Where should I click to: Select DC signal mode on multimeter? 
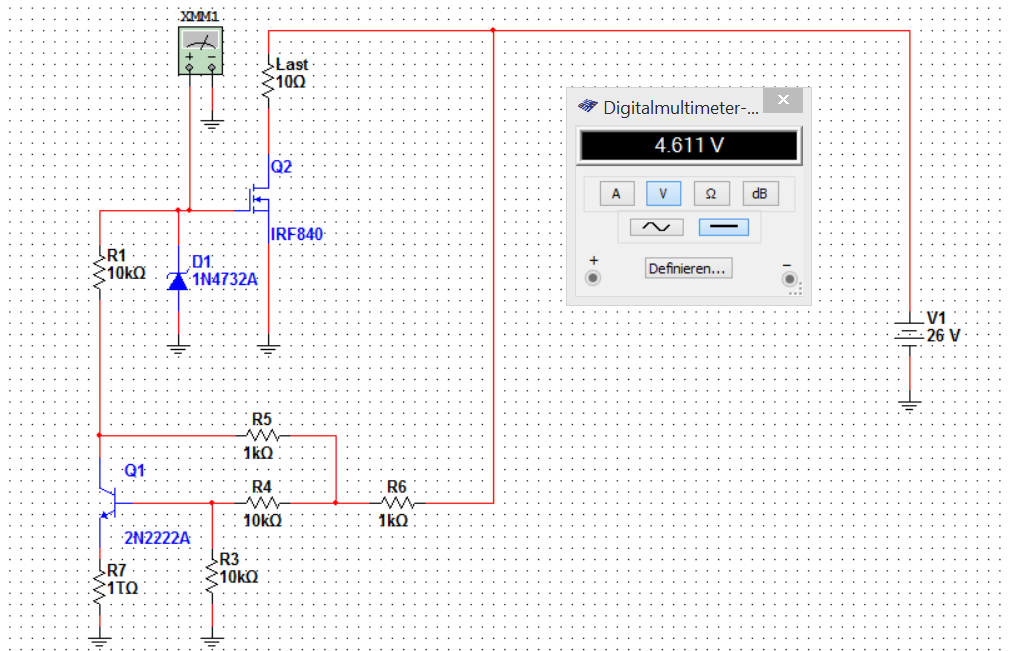(x=724, y=227)
